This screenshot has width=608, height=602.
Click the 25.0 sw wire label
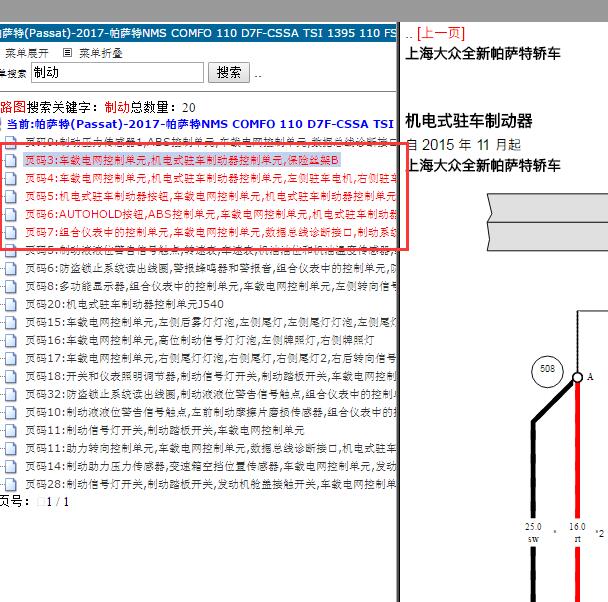click(533, 533)
